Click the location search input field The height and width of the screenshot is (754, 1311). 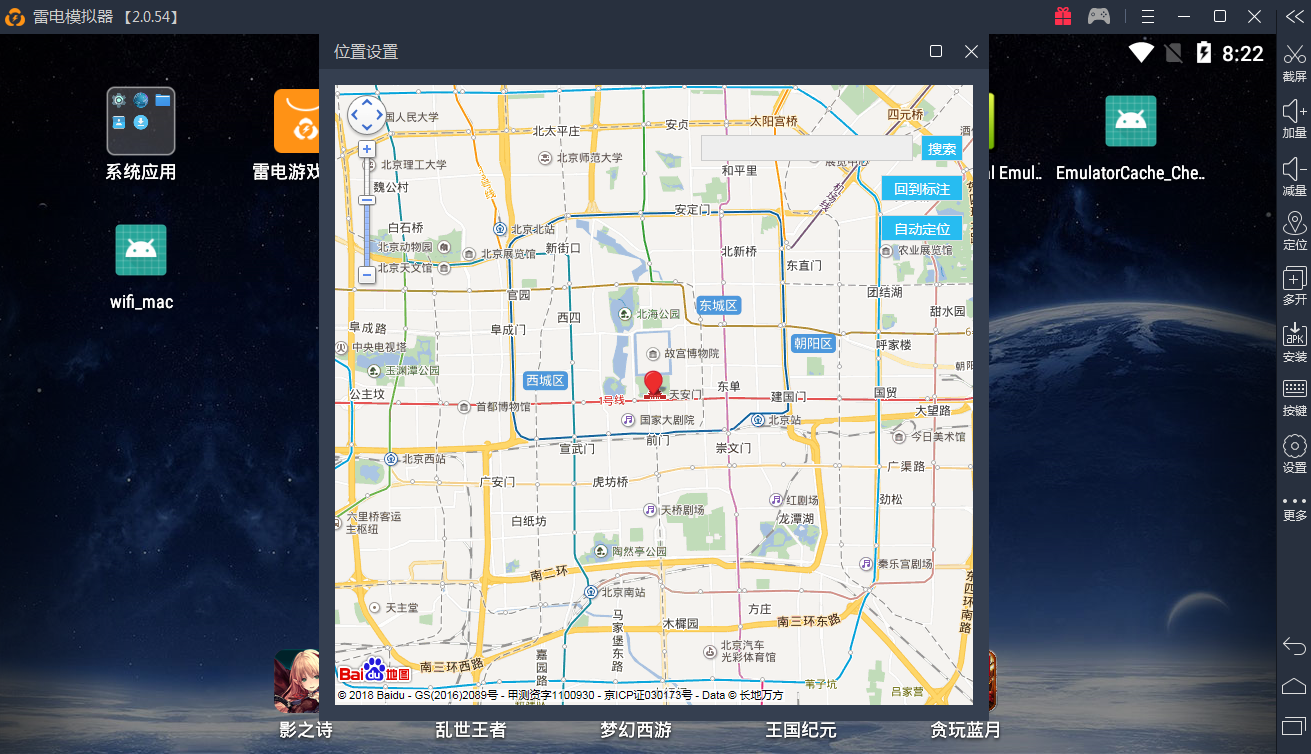point(807,148)
